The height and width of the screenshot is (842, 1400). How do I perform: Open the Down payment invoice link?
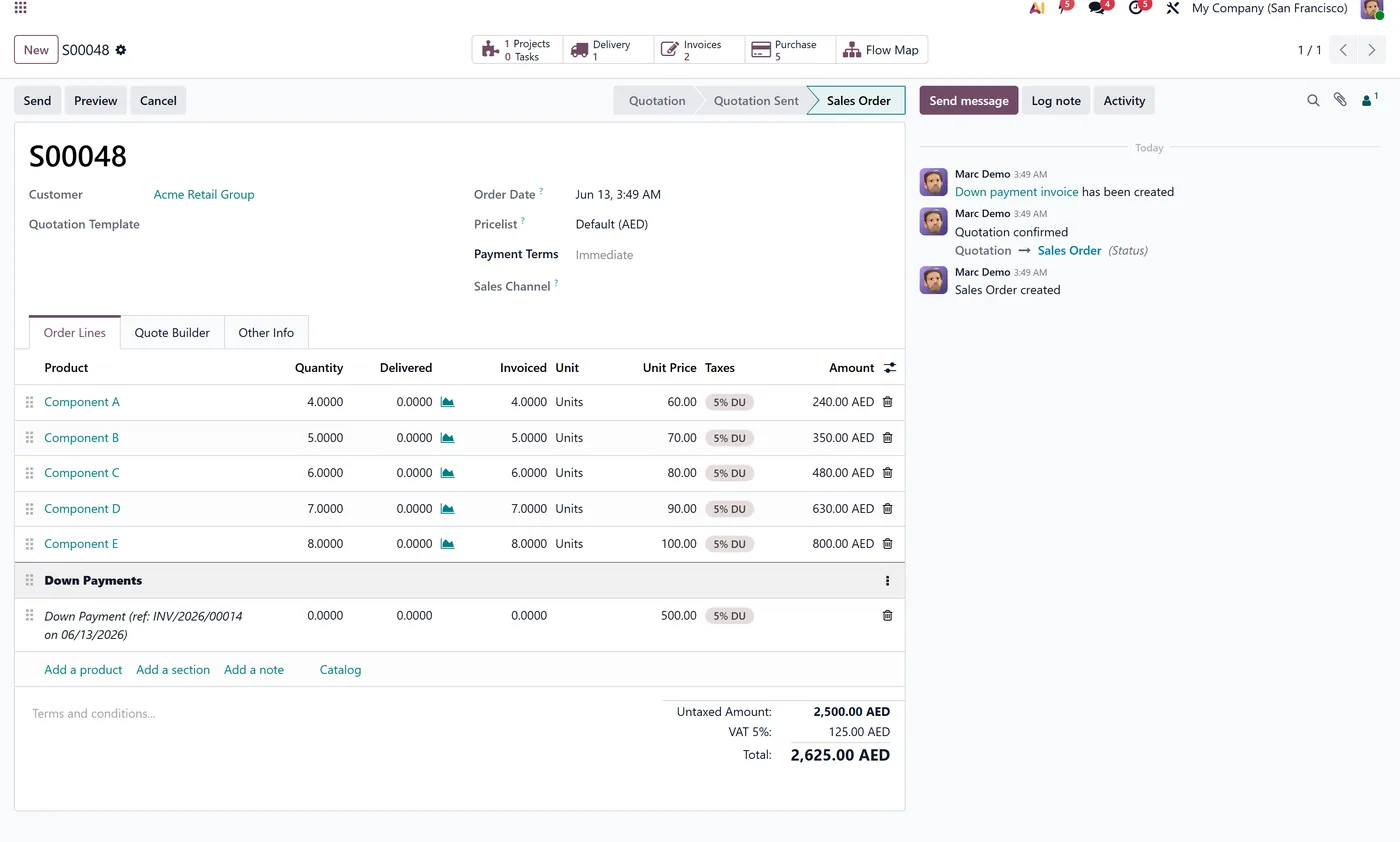pos(1016,192)
